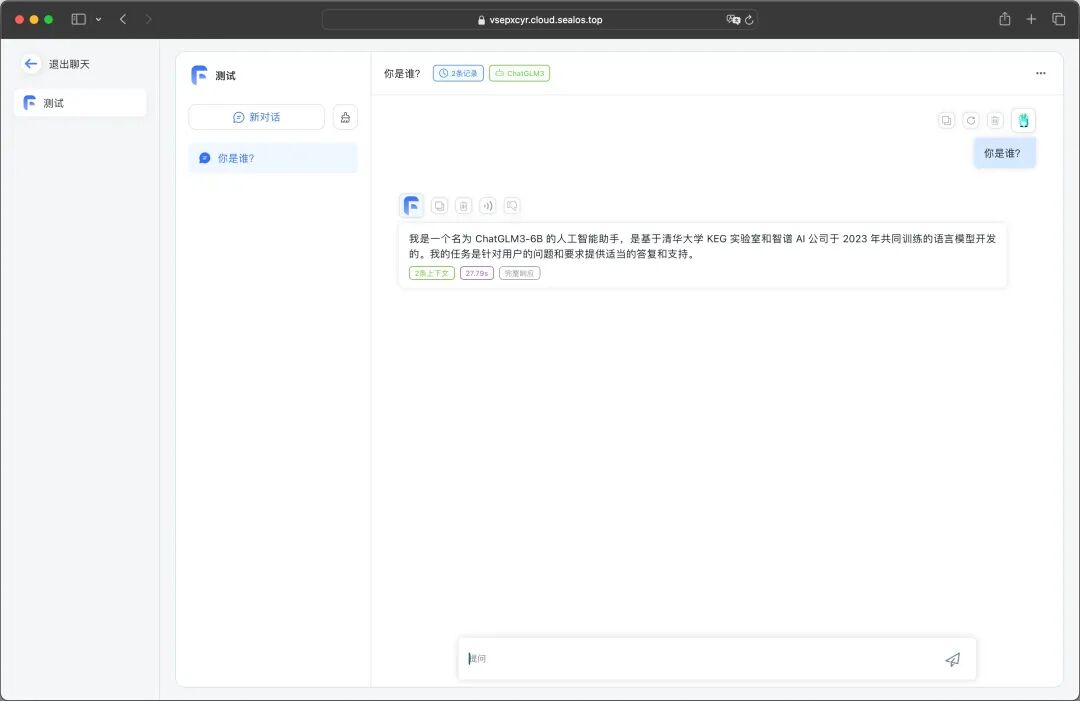Give feedback on the reply with thumbs-down icon
The height and width of the screenshot is (701, 1080).
click(x=512, y=205)
